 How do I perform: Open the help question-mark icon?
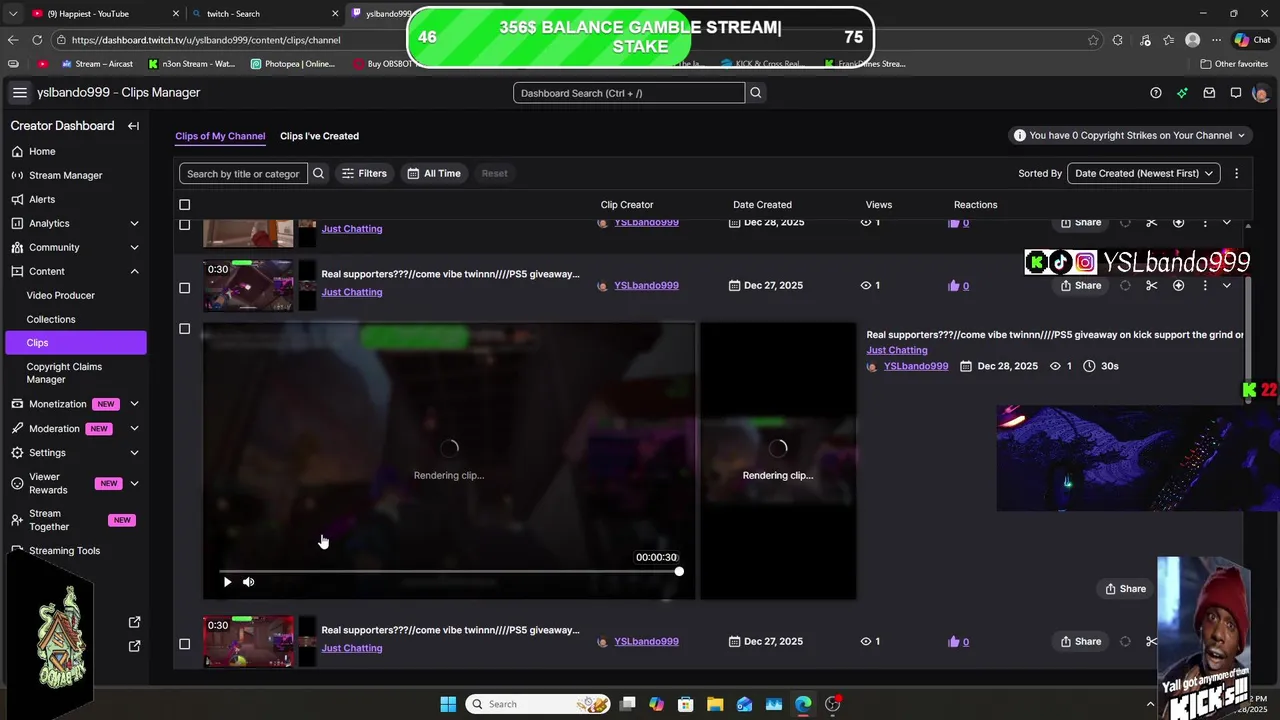(1156, 93)
